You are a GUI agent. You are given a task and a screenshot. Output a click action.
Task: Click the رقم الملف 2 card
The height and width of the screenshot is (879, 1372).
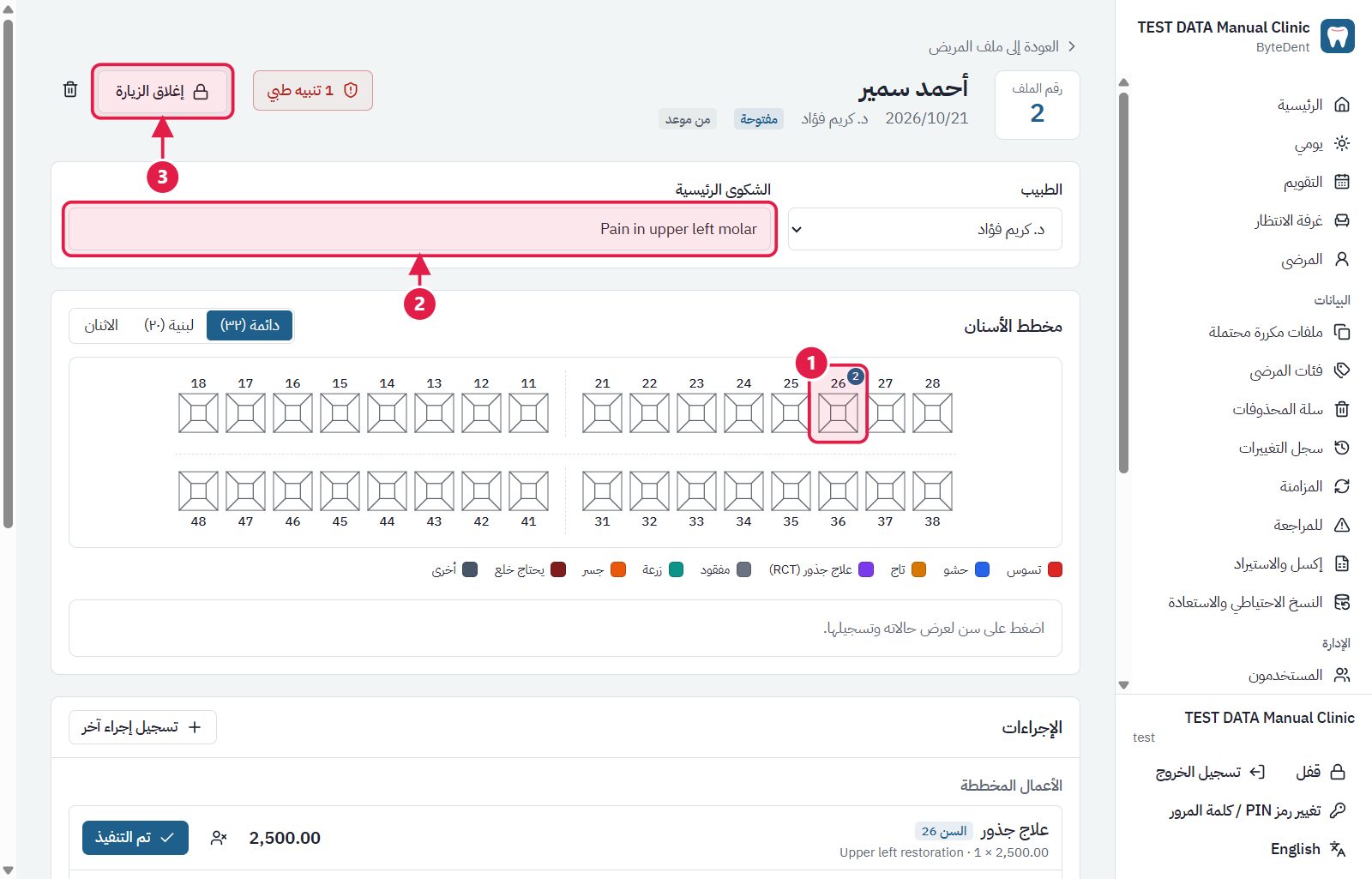[1038, 105]
